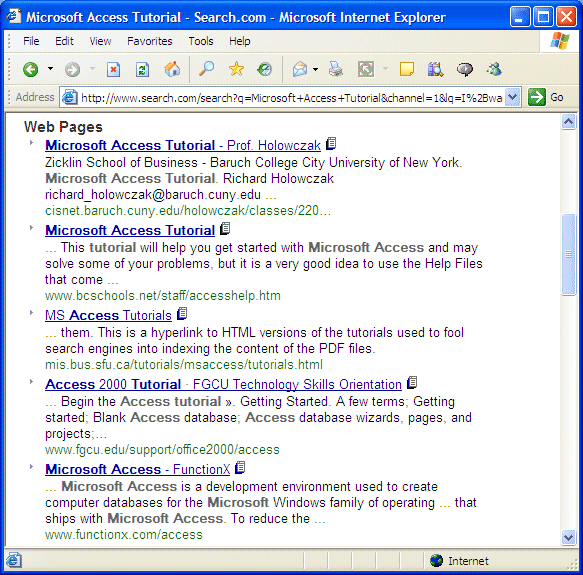Click the page icon in the address bar
This screenshot has height=575, width=583.
click(69, 97)
